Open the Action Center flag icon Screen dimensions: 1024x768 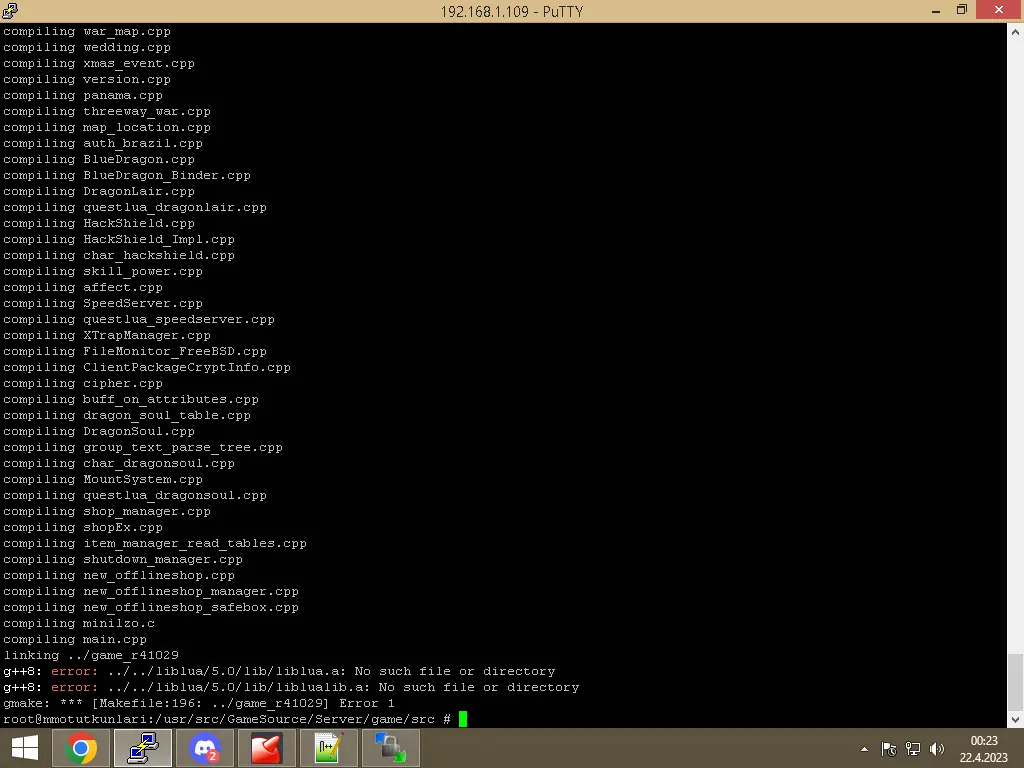[x=889, y=749]
